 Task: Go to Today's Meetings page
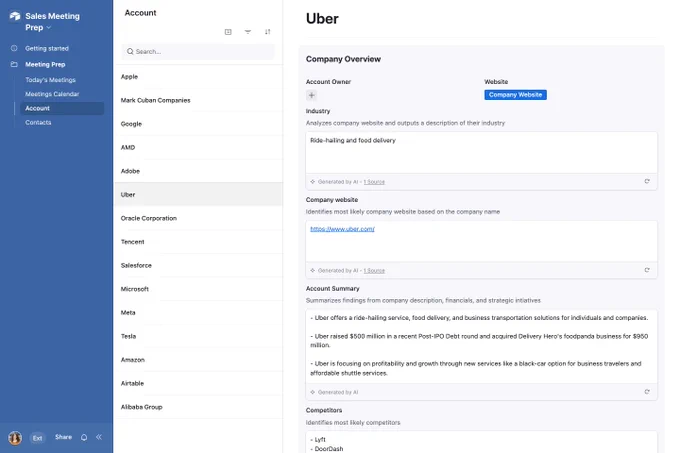tap(50, 80)
